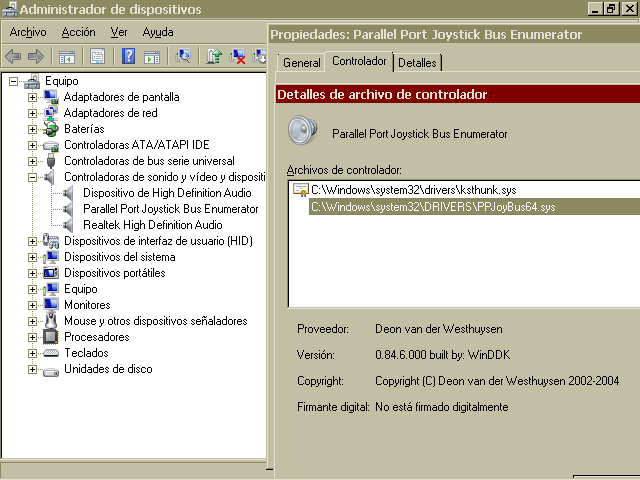640x480 pixels.
Task: Click the Properties toolbar icon
Action: 97,56
